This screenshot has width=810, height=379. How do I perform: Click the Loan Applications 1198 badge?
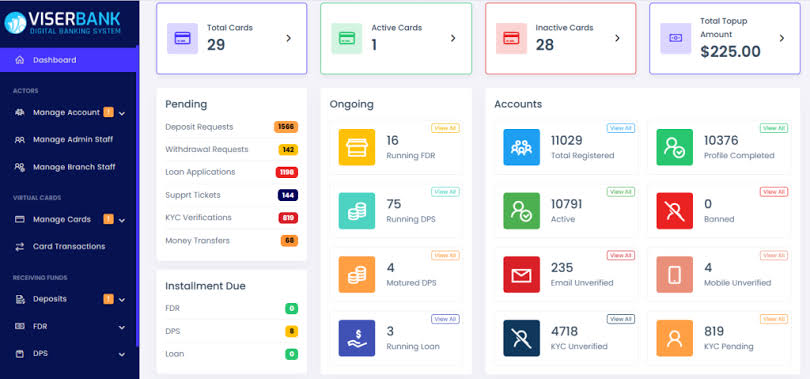pyautogui.click(x=287, y=172)
